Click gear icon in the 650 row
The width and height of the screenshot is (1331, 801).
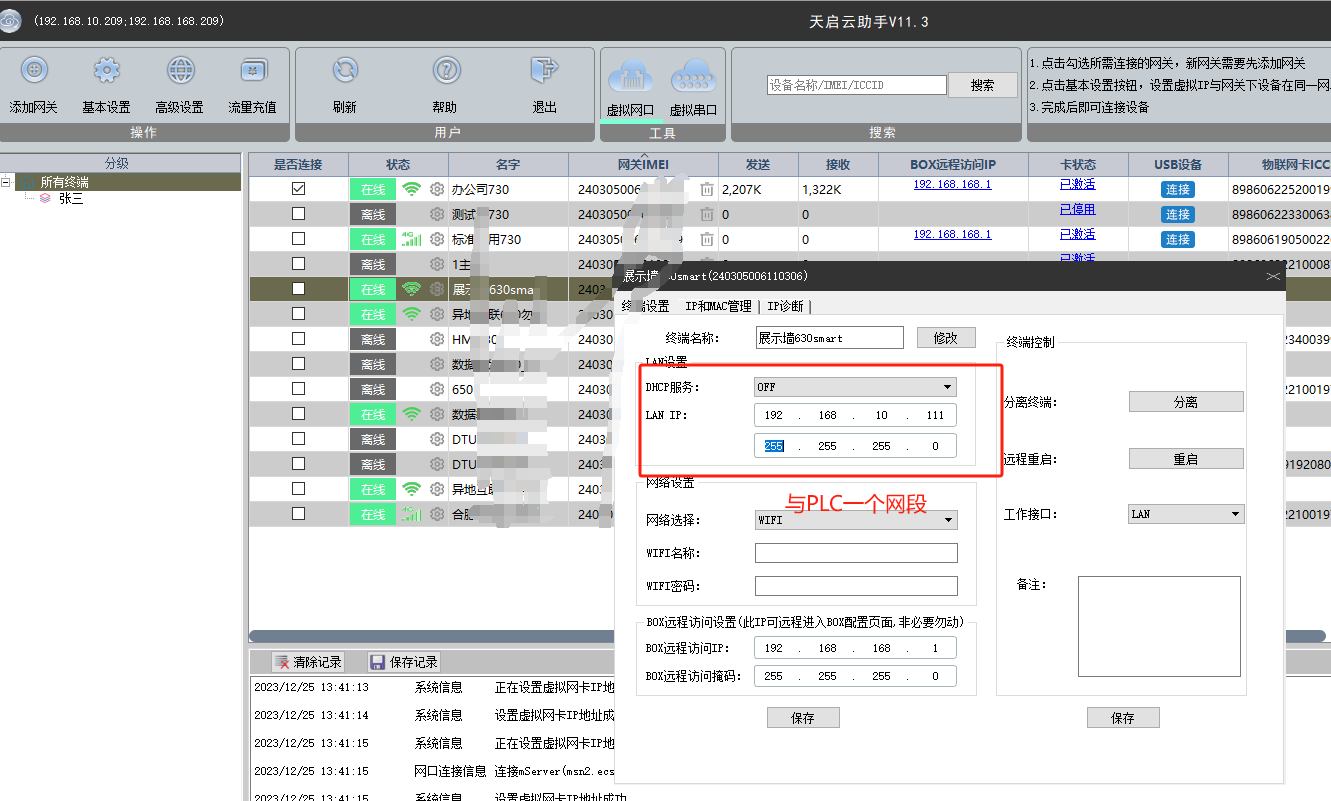pos(437,389)
